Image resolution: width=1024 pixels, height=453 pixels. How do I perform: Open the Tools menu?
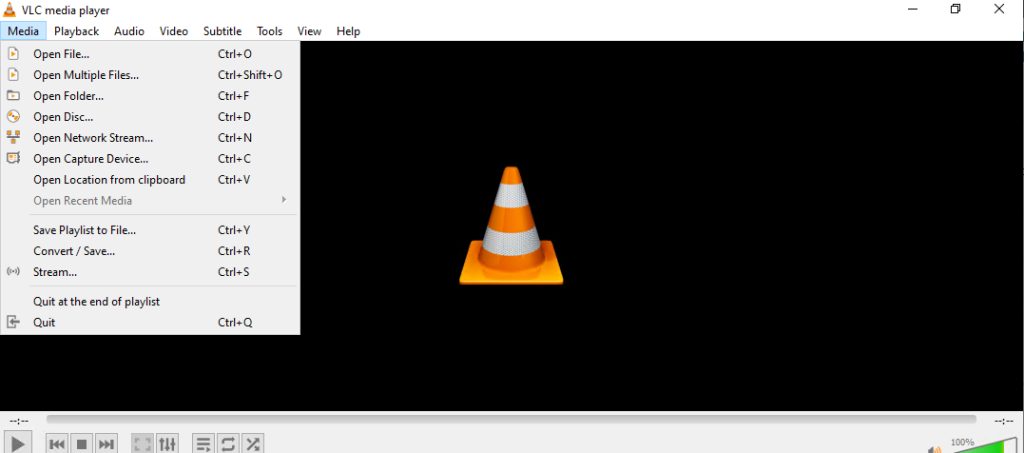point(270,31)
